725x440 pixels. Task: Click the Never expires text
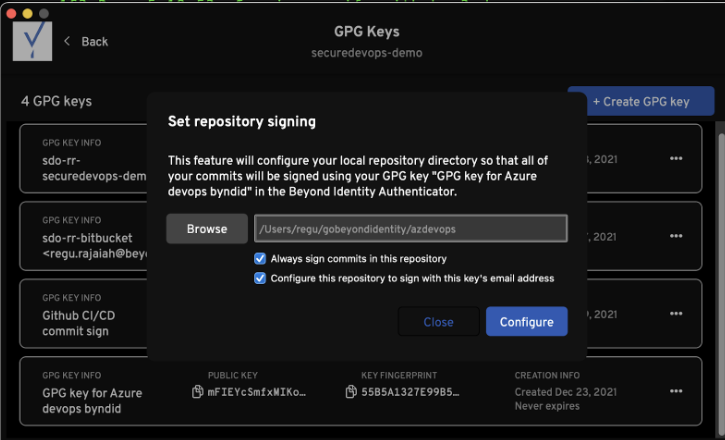coord(547,406)
